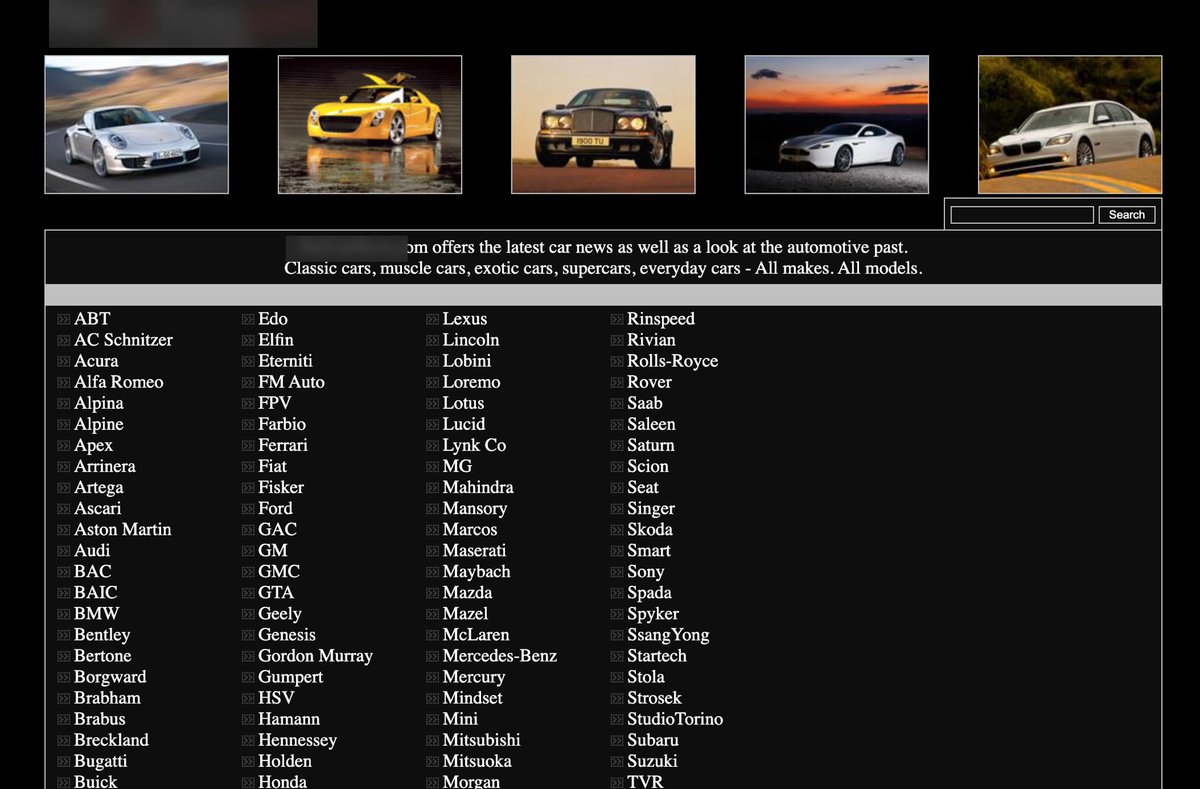The width and height of the screenshot is (1200, 789).
Task: Open the AC Schnitzer link
Action: 123,340
